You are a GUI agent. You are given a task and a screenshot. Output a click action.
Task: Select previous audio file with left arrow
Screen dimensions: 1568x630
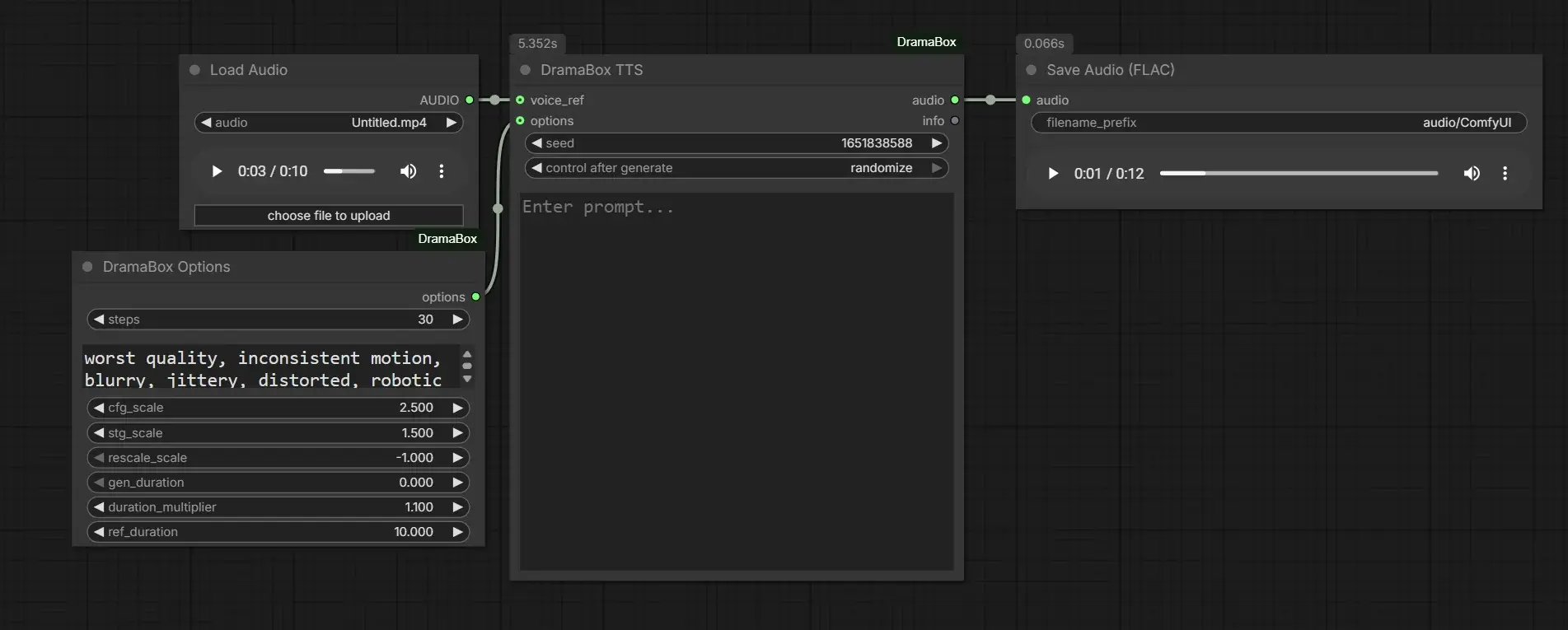207,123
